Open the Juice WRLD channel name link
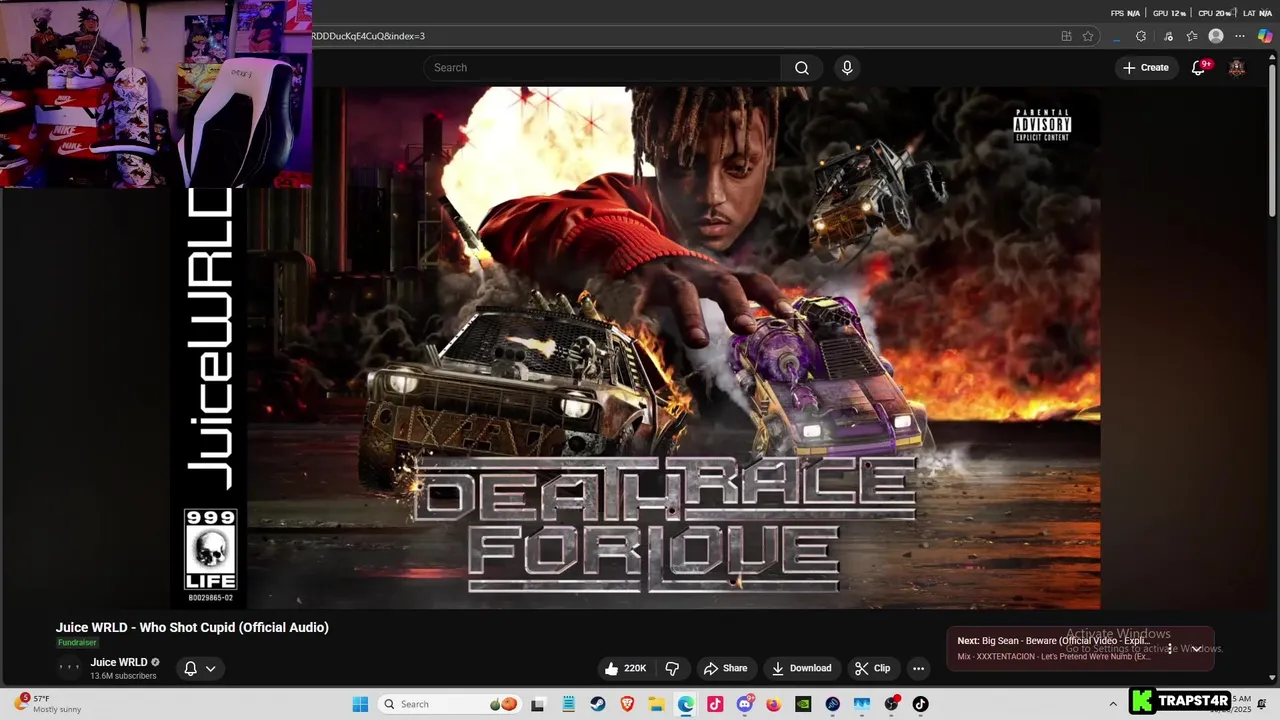The image size is (1280, 720). tap(119, 662)
